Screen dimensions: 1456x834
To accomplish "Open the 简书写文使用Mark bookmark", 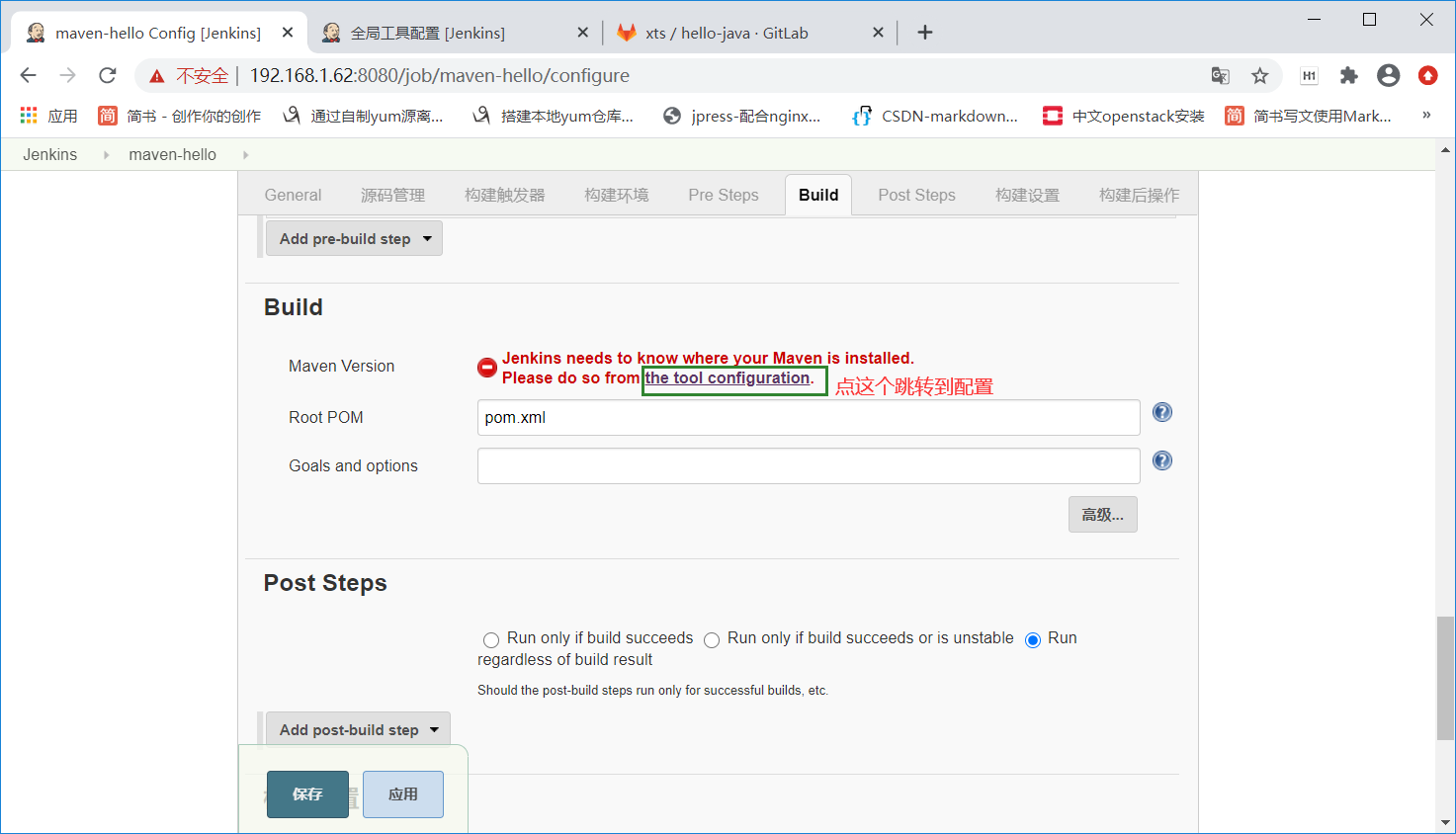I will click(x=1308, y=116).
